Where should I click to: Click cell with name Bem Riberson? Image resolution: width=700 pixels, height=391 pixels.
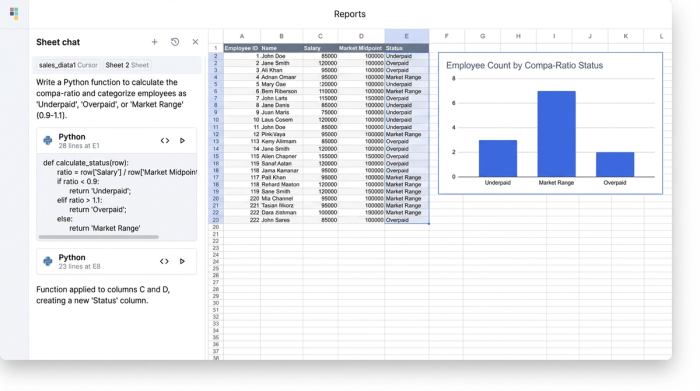(x=281, y=91)
